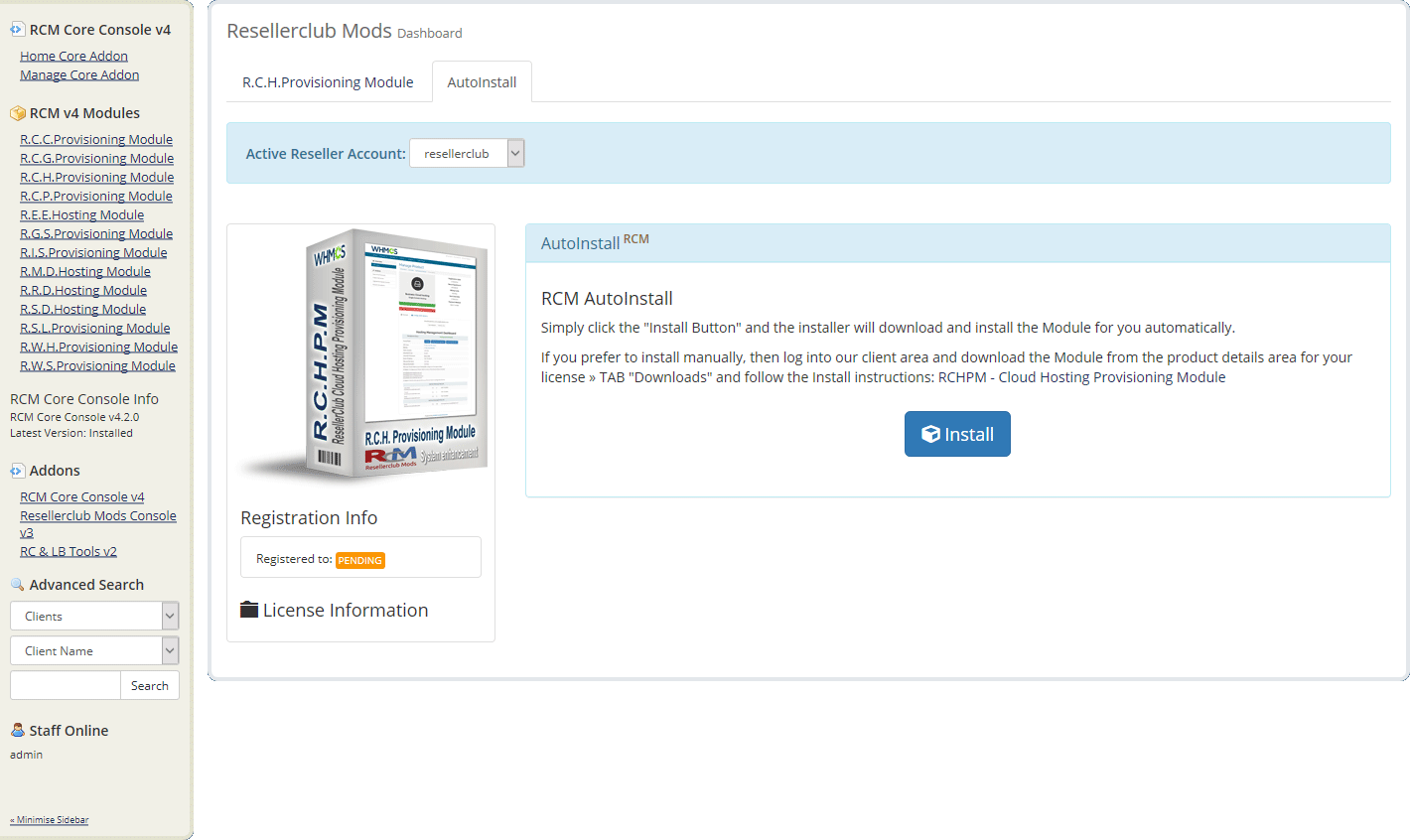Click the Registration Info heading
1410x840 pixels.
pos(309,517)
